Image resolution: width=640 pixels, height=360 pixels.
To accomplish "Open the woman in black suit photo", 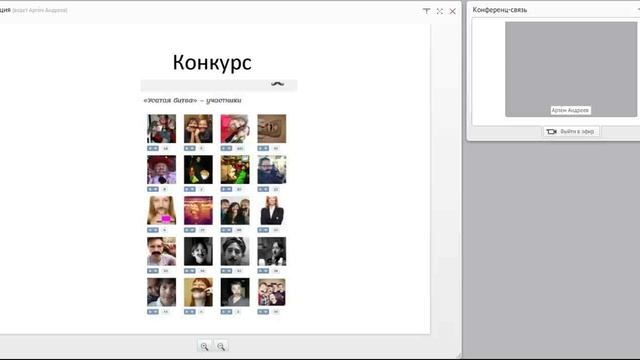I will pyautogui.click(x=271, y=210).
